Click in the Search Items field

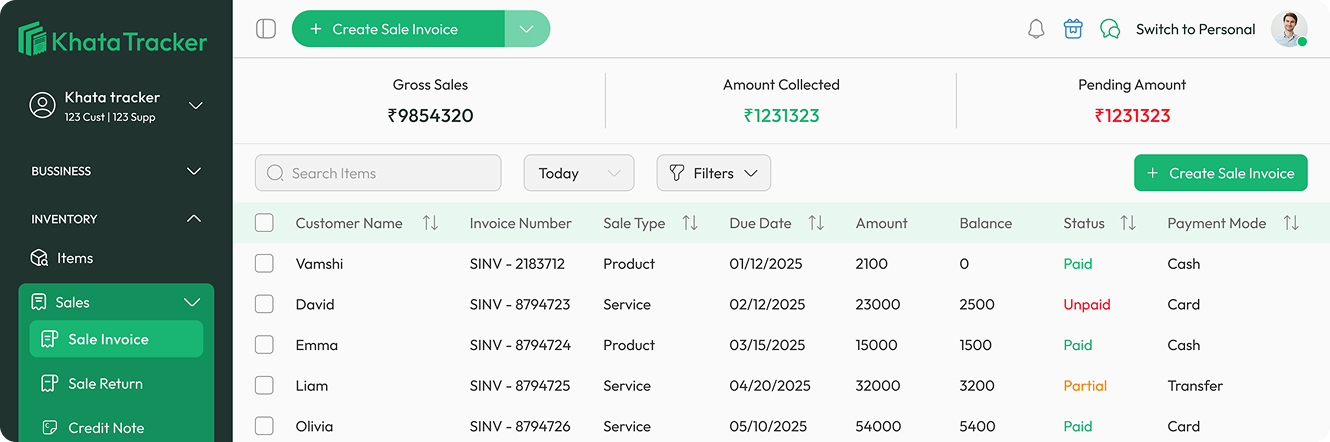[378, 173]
